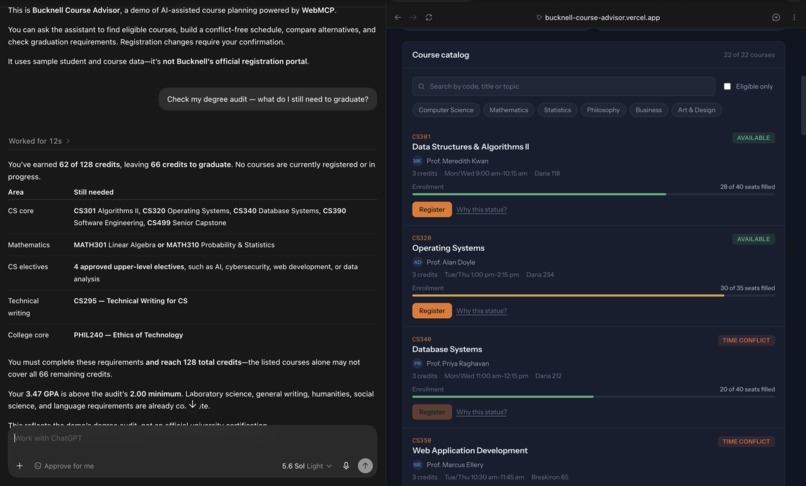Click the Operating Systems course title
The width and height of the screenshot is (806, 486).
click(448, 248)
